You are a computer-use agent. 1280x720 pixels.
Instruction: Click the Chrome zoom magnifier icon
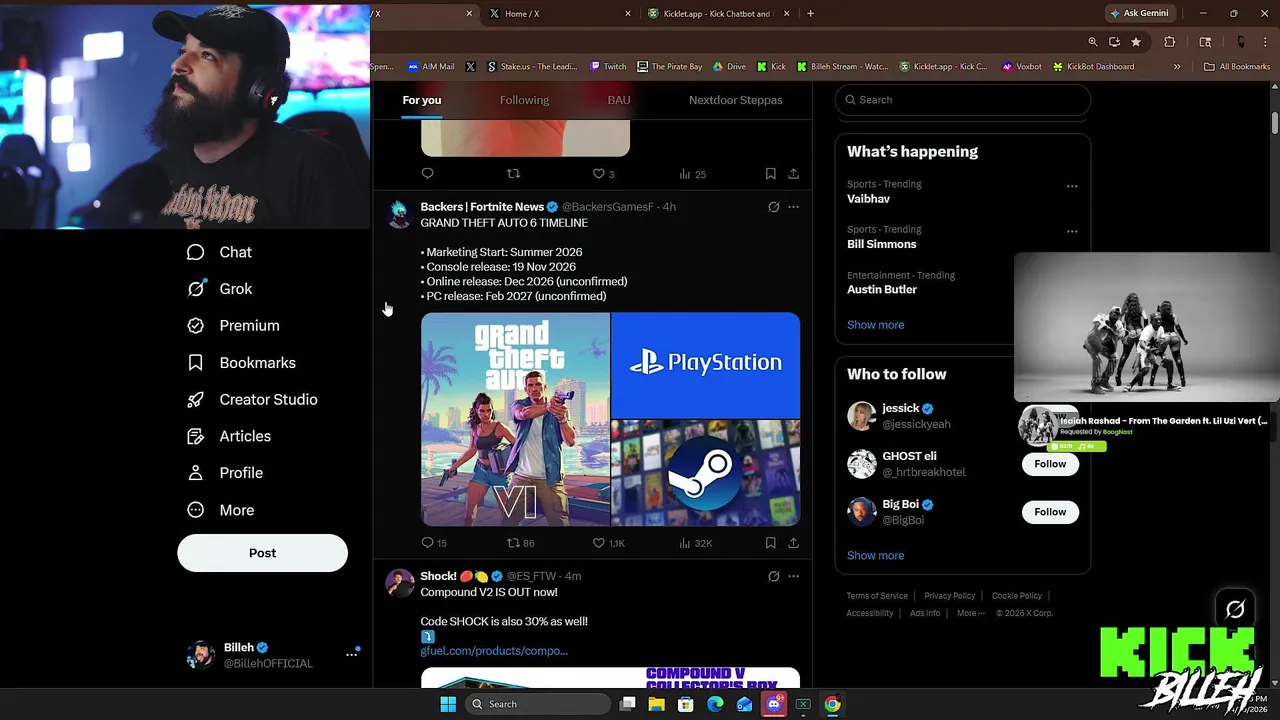(x=1093, y=42)
